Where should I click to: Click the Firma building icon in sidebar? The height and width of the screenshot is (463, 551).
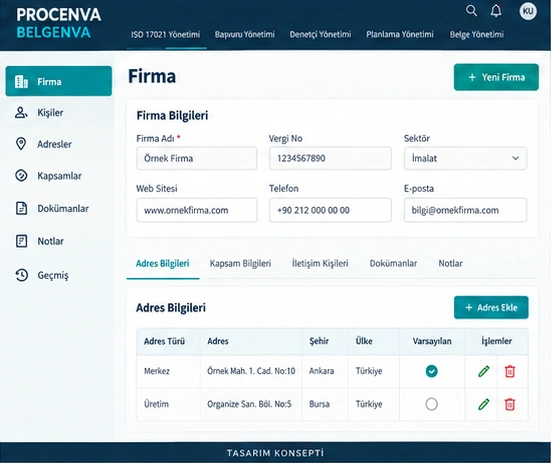tap(21, 81)
